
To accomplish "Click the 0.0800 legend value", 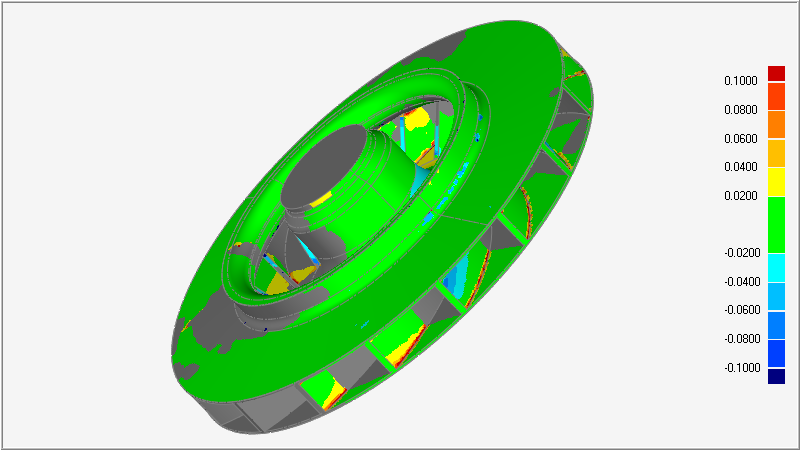I will [740, 110].
